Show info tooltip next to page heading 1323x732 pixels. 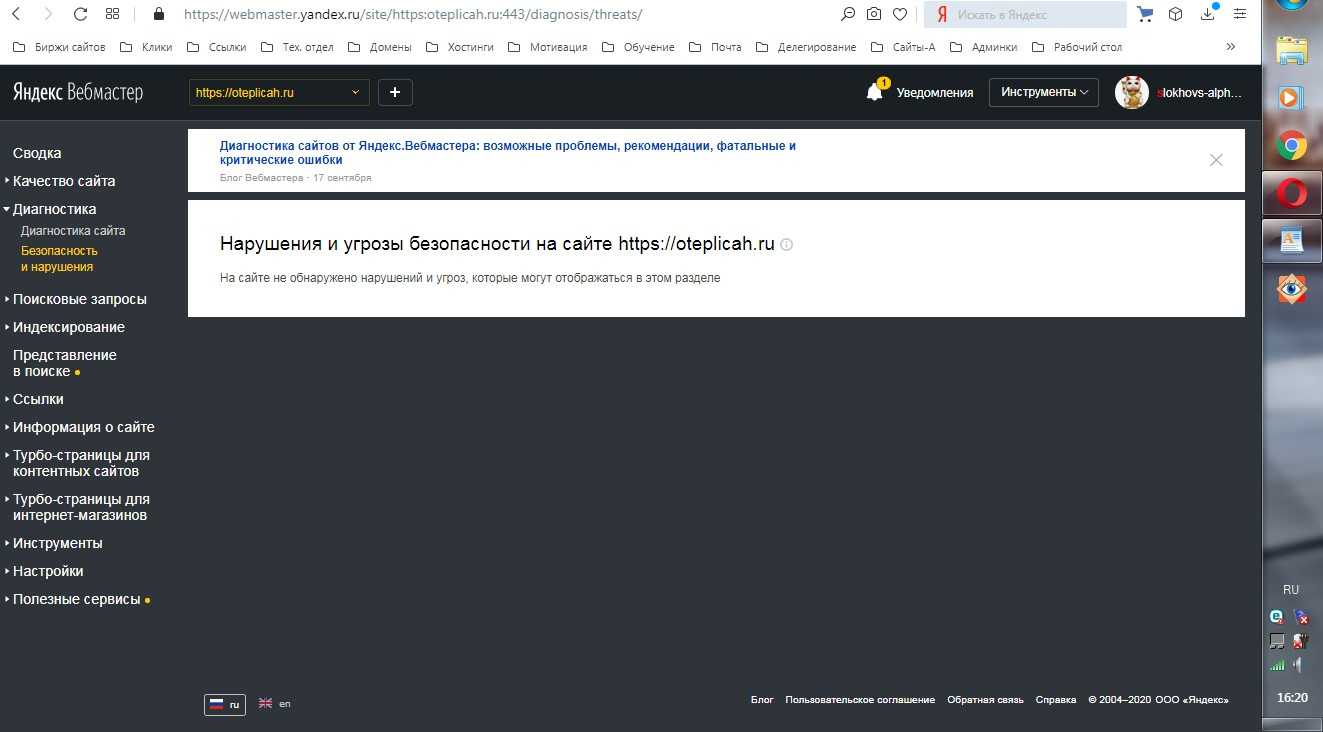click(x=786, y=245)
